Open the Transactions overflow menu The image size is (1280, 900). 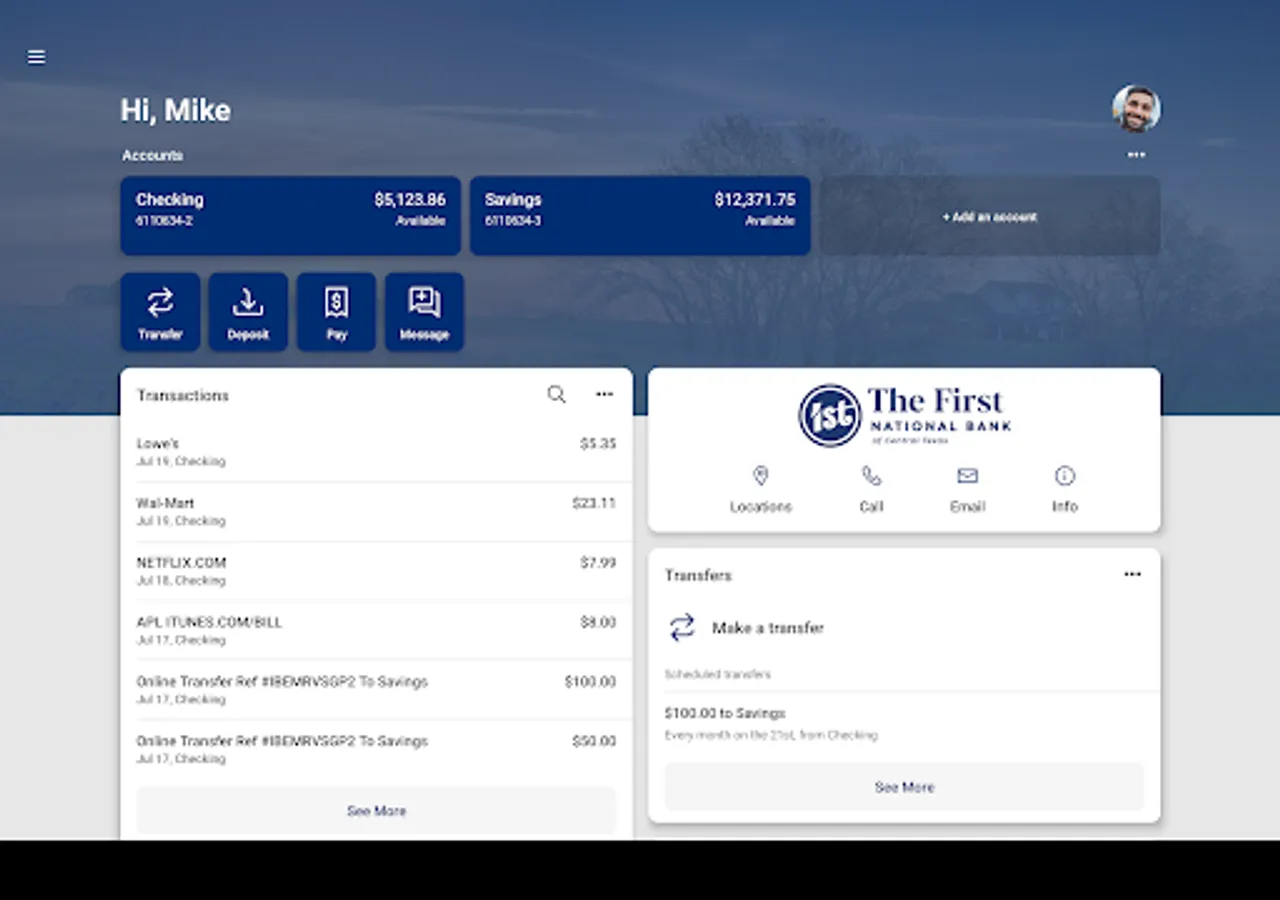coord(604,394)
